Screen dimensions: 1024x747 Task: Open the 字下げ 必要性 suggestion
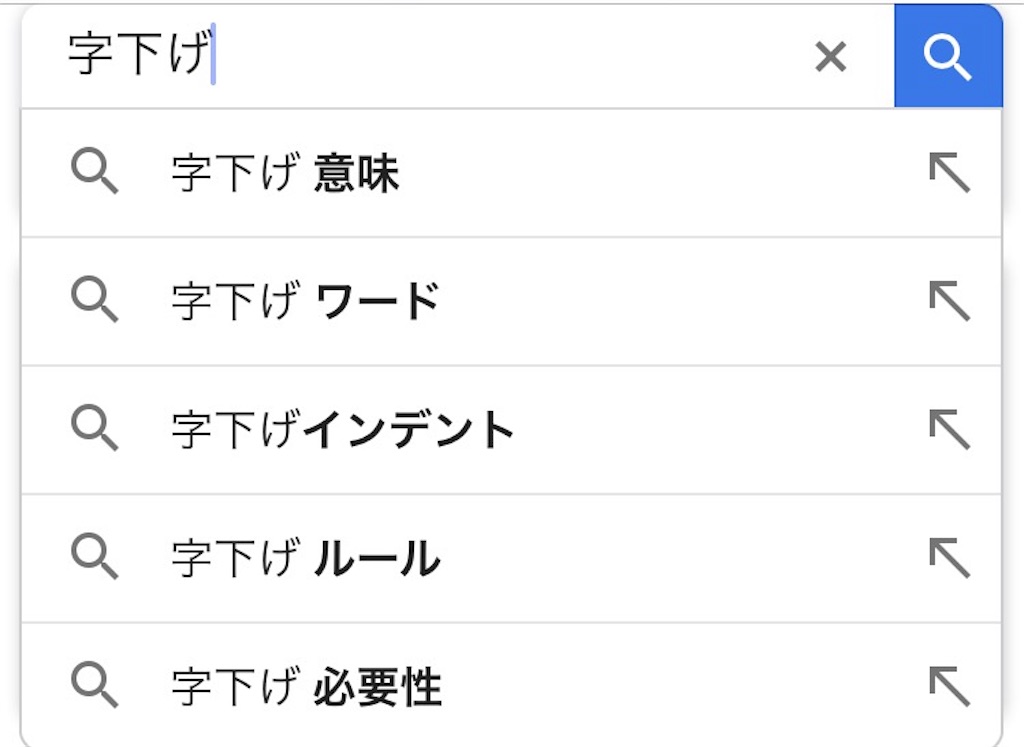pyautogui.click(x=511, y=686)
